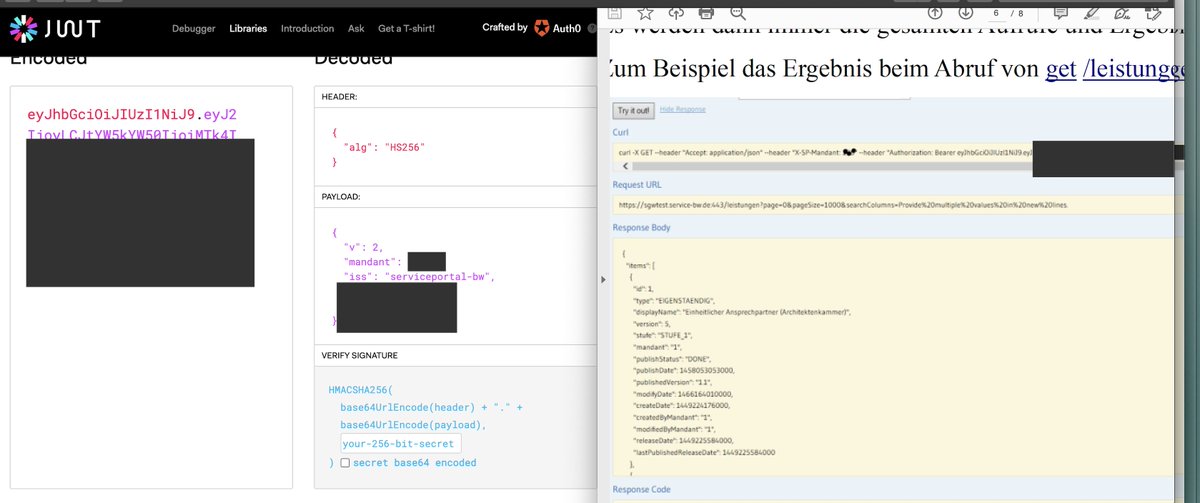Click the magnifier search icon in PDF toolbar
1200x503 pixels.
pyautogui.click(x=738, y=12)
